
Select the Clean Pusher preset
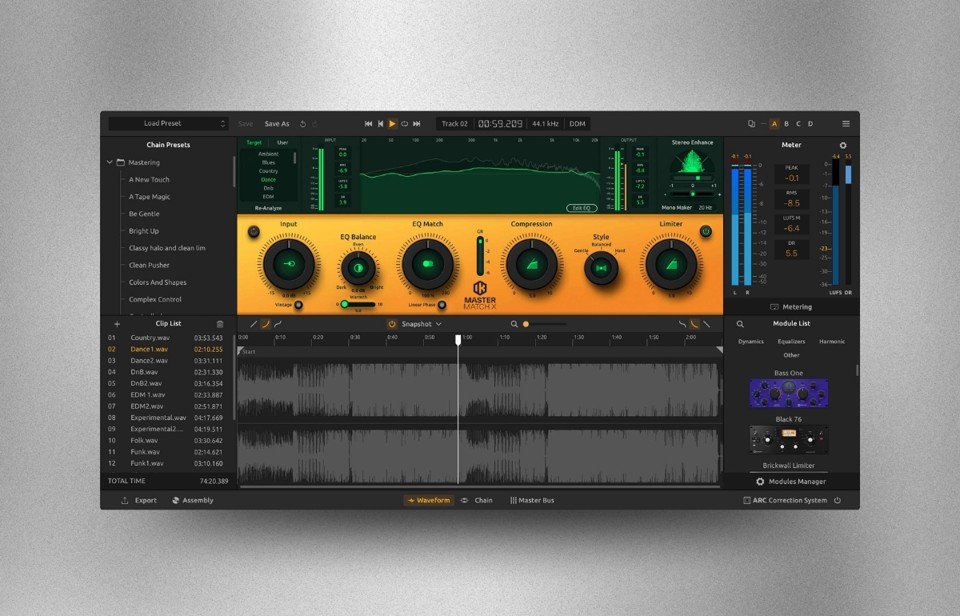pos(149,265)
